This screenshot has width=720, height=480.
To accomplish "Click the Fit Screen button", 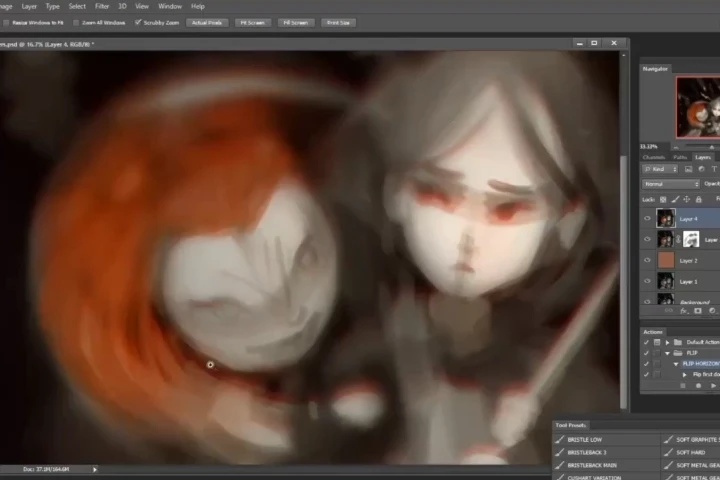I will (x=253, y=23).
